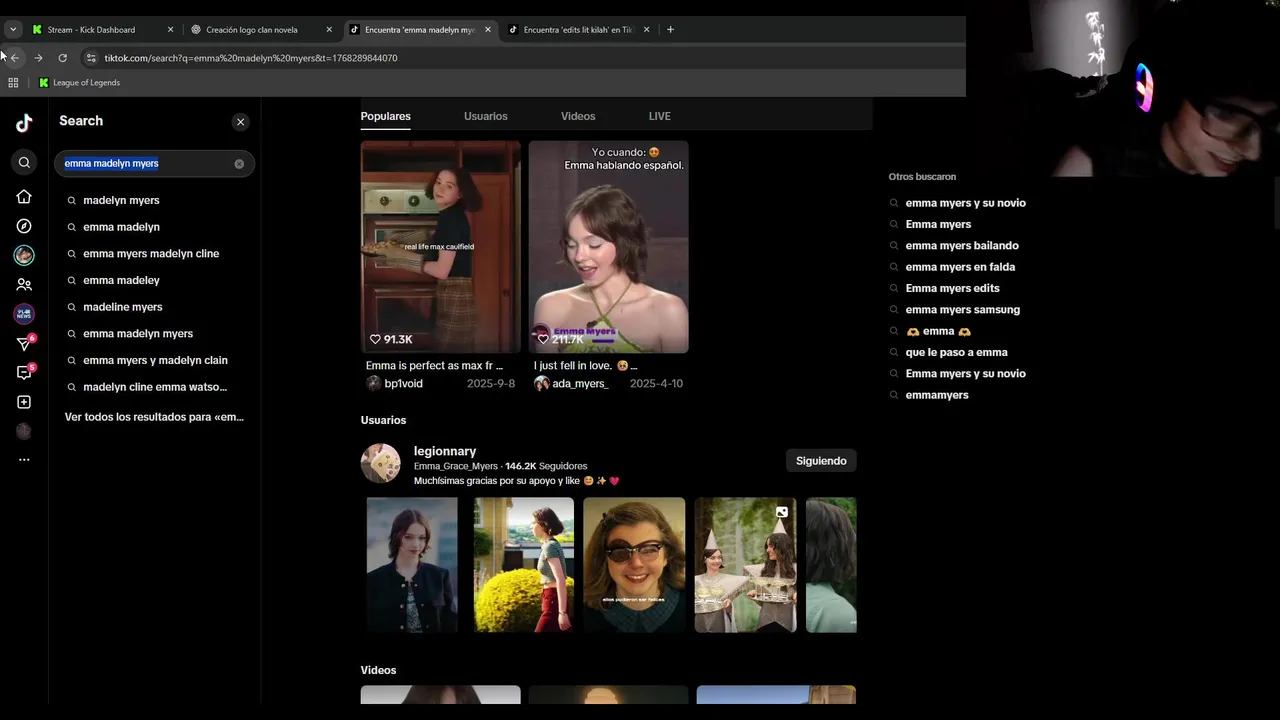Viewport: 1280px width, 720px height.
Task: Search 'emmamyers' related term
Action: [937, 395]
